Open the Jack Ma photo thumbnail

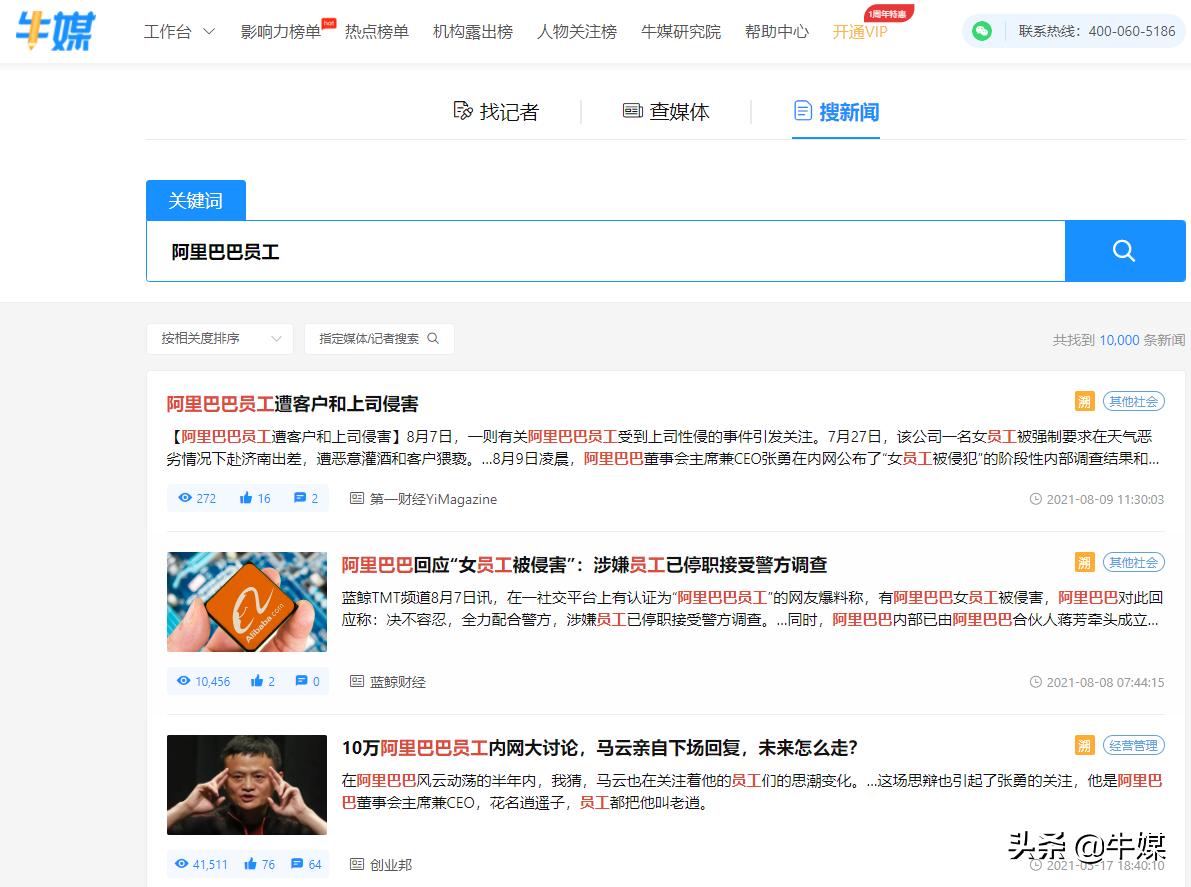click(x=247, y=784)
